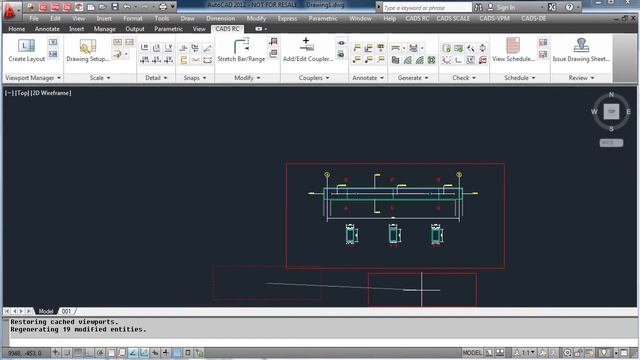
Task: Click the coordinates readout in status bar
Action: point(25,353)
